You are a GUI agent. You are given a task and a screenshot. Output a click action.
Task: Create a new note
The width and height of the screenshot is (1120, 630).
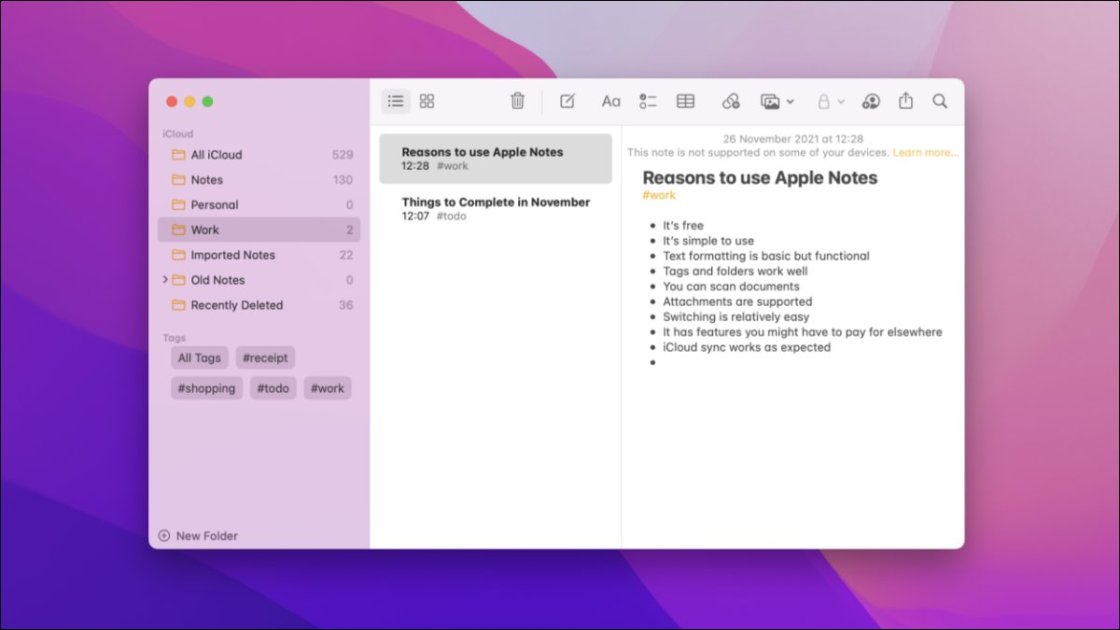[567, 101]
